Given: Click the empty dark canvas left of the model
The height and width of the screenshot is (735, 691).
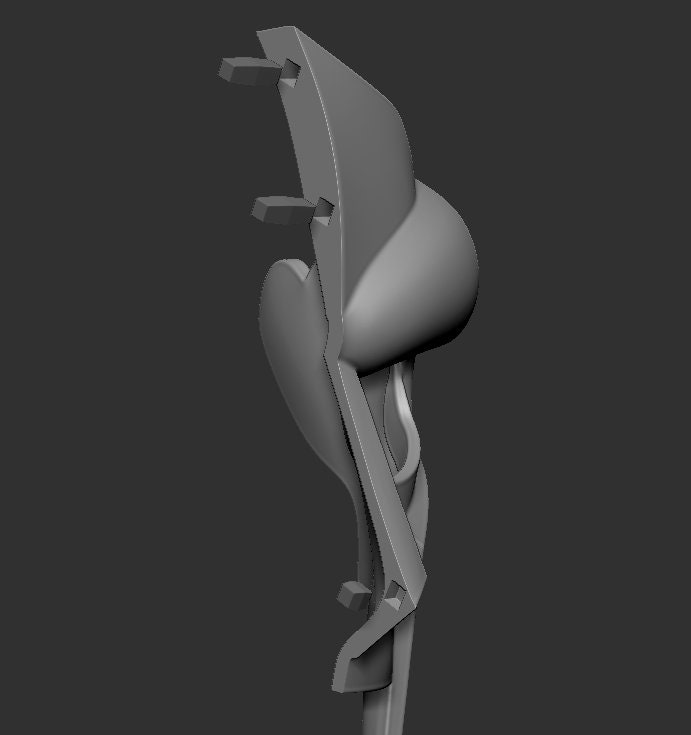Looking at the screenshot, I should (x=117, y=375).
